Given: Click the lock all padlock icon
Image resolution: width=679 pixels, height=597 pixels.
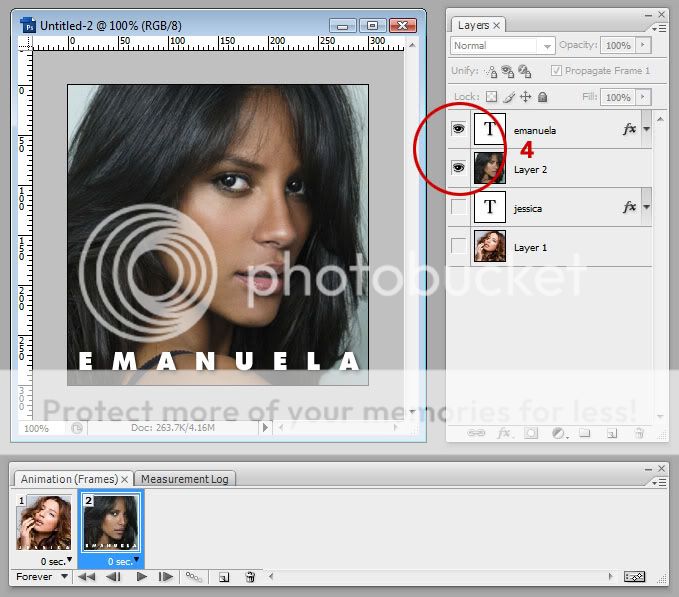Looking at the screenshot, I should [x=543, y=98].
